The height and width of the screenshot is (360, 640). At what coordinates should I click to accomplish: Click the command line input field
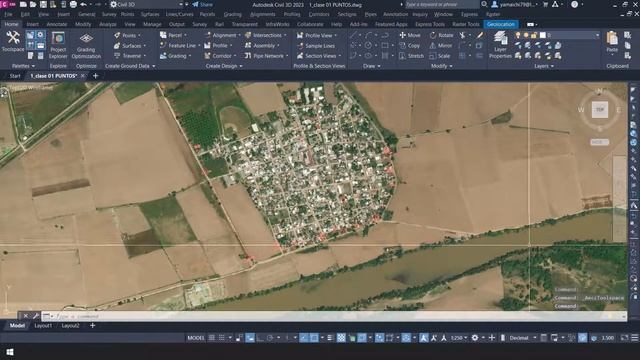[334, 316]
